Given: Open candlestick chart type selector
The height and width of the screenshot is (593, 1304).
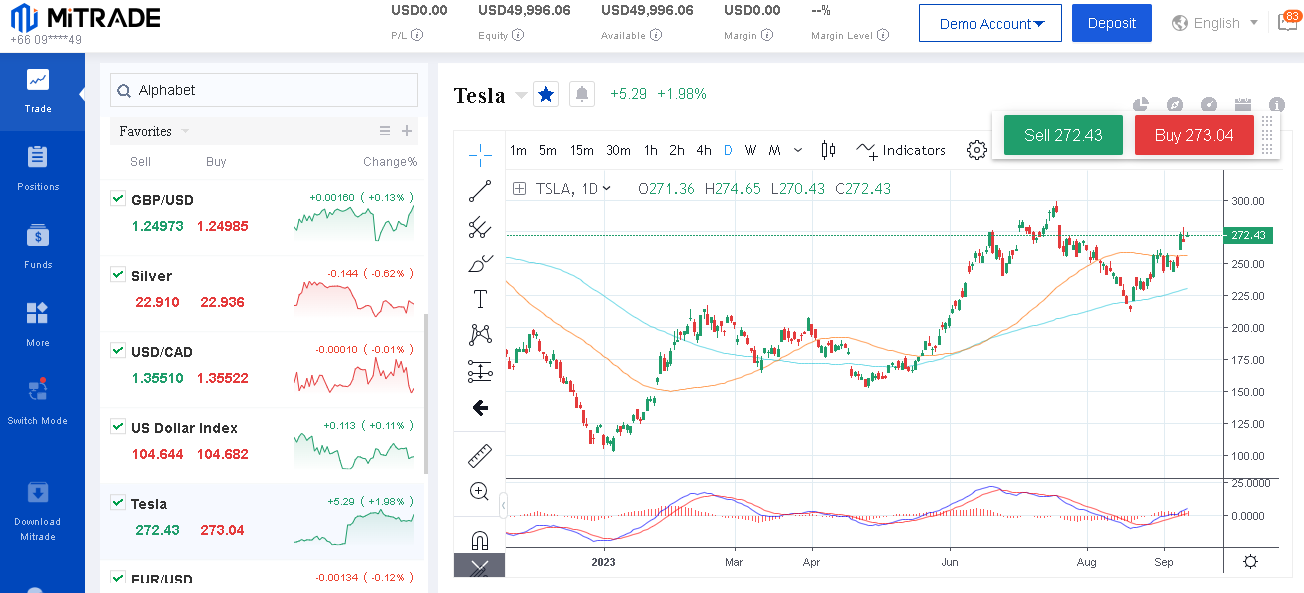Looking at the screenshot, I should (x=828, y=150).
